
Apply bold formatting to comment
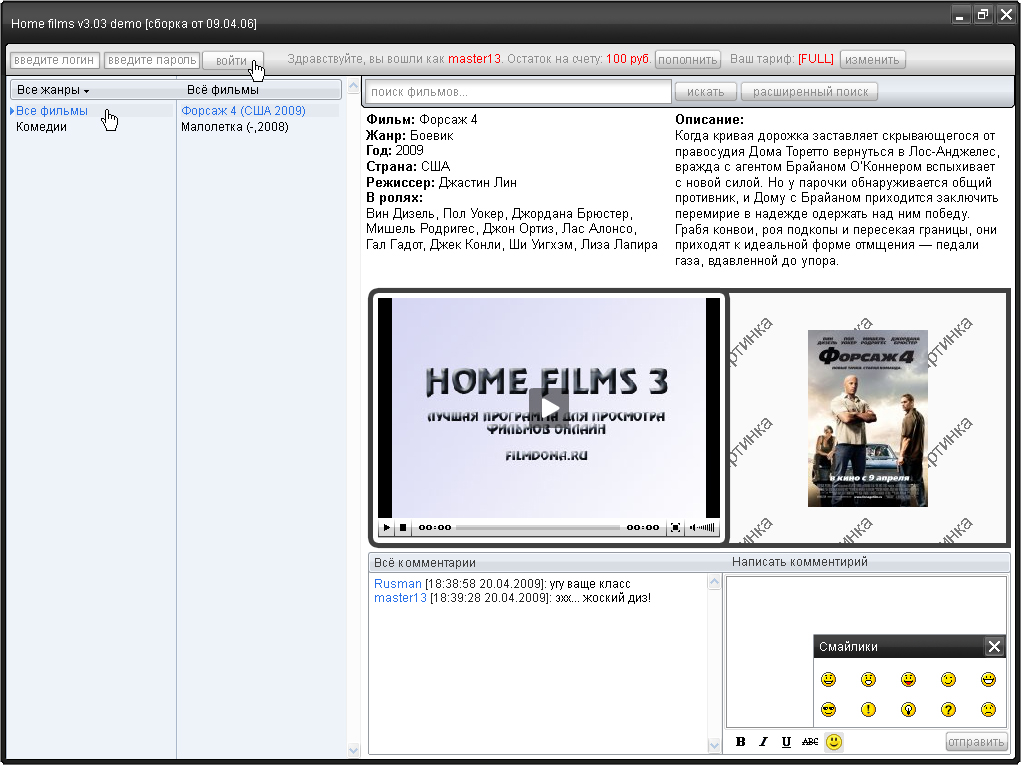(740, 742)
